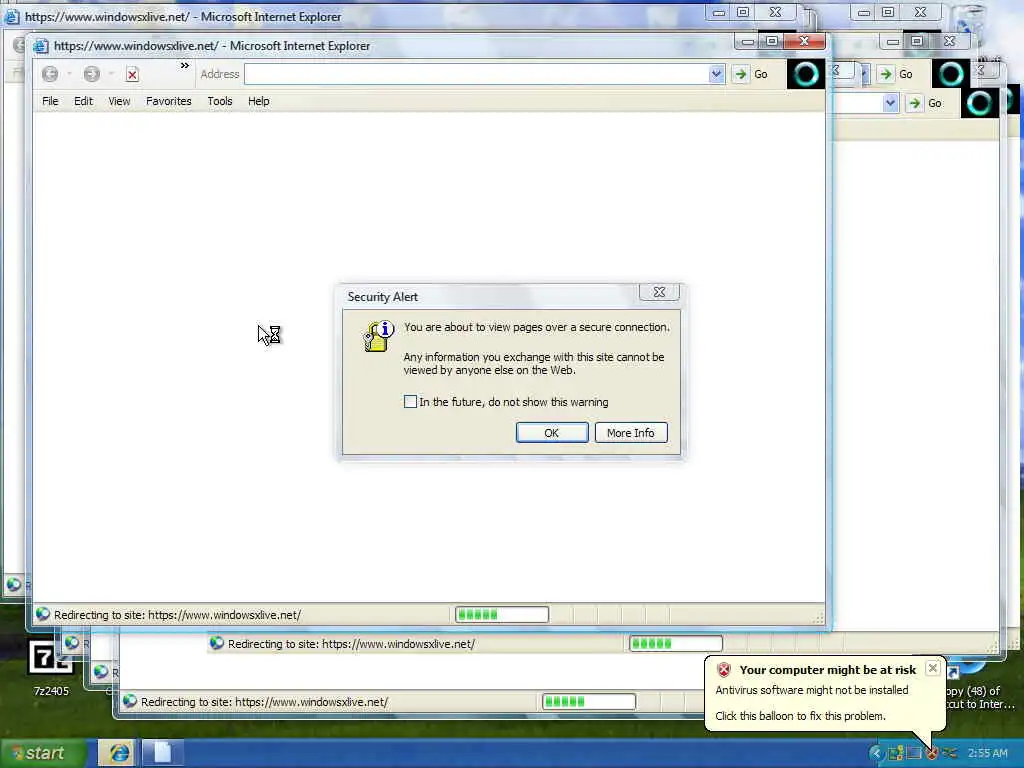The height and width of the screenshot is (768, 1024).
Task: Expand the toolbar overflow chevron
Action: (x=185, y=65)
